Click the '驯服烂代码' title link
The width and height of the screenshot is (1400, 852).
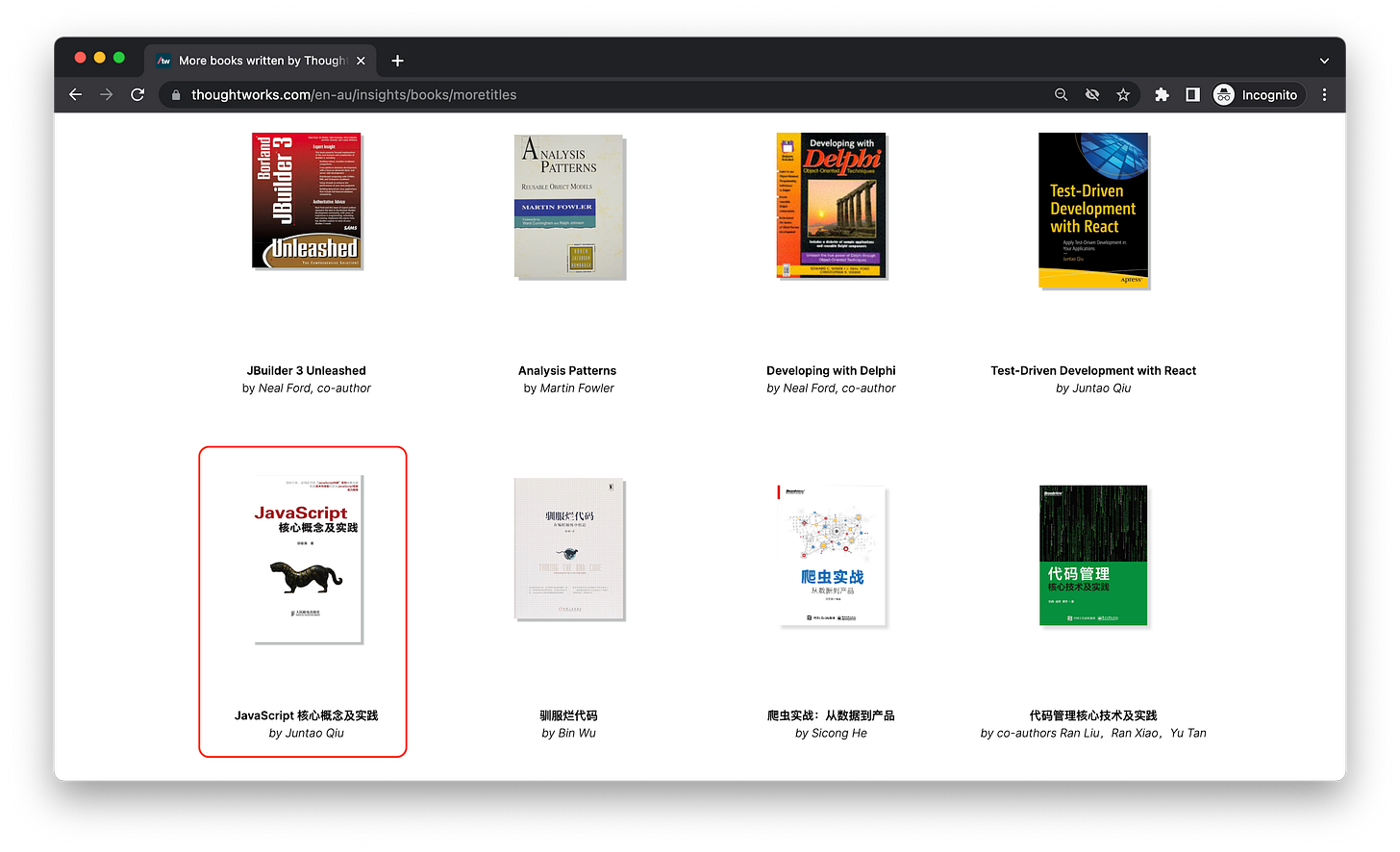[568, 715]
